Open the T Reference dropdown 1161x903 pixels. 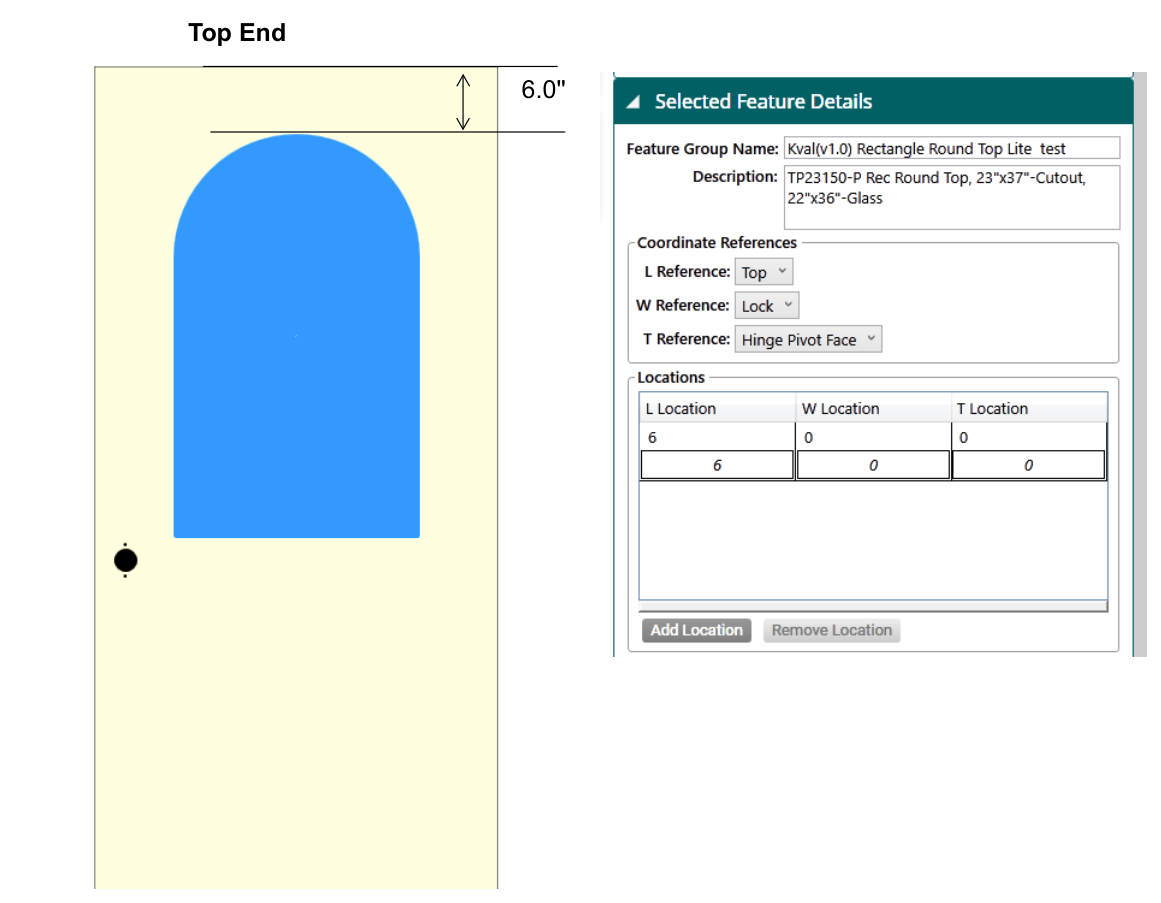[808, 339]
